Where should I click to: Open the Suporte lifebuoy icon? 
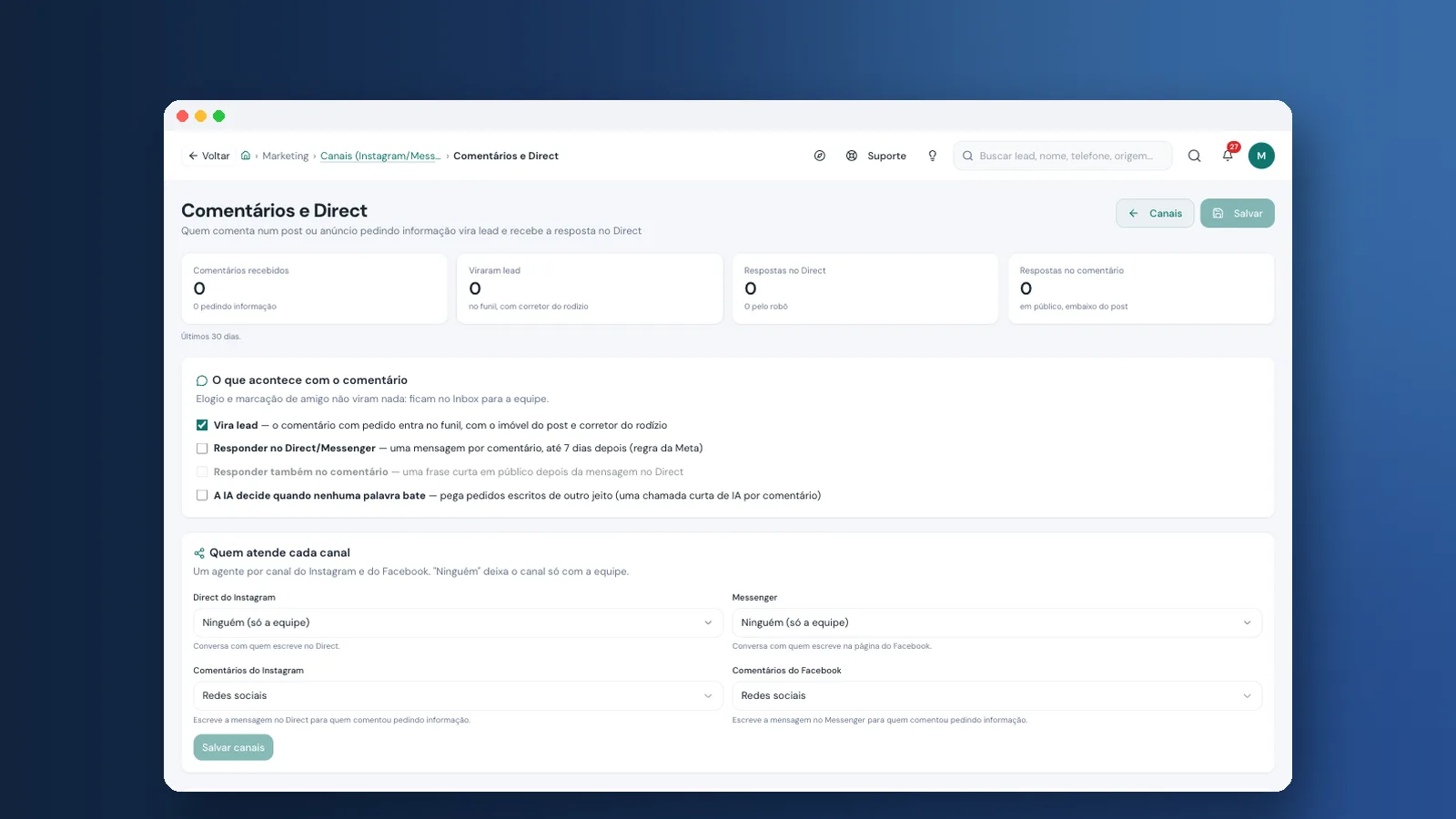point(852,156)
